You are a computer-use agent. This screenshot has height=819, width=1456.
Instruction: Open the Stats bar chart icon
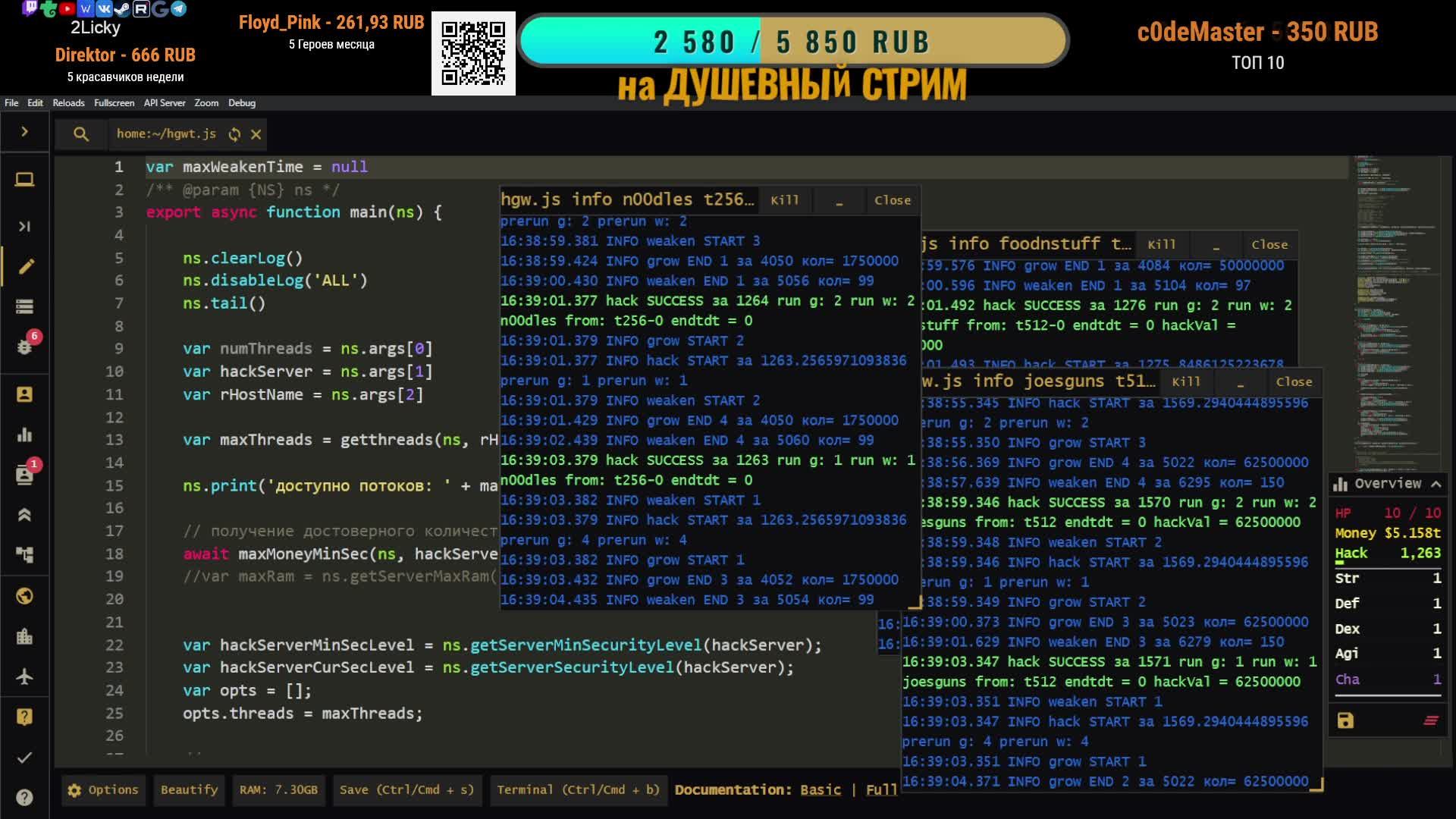tap(24, 435)
